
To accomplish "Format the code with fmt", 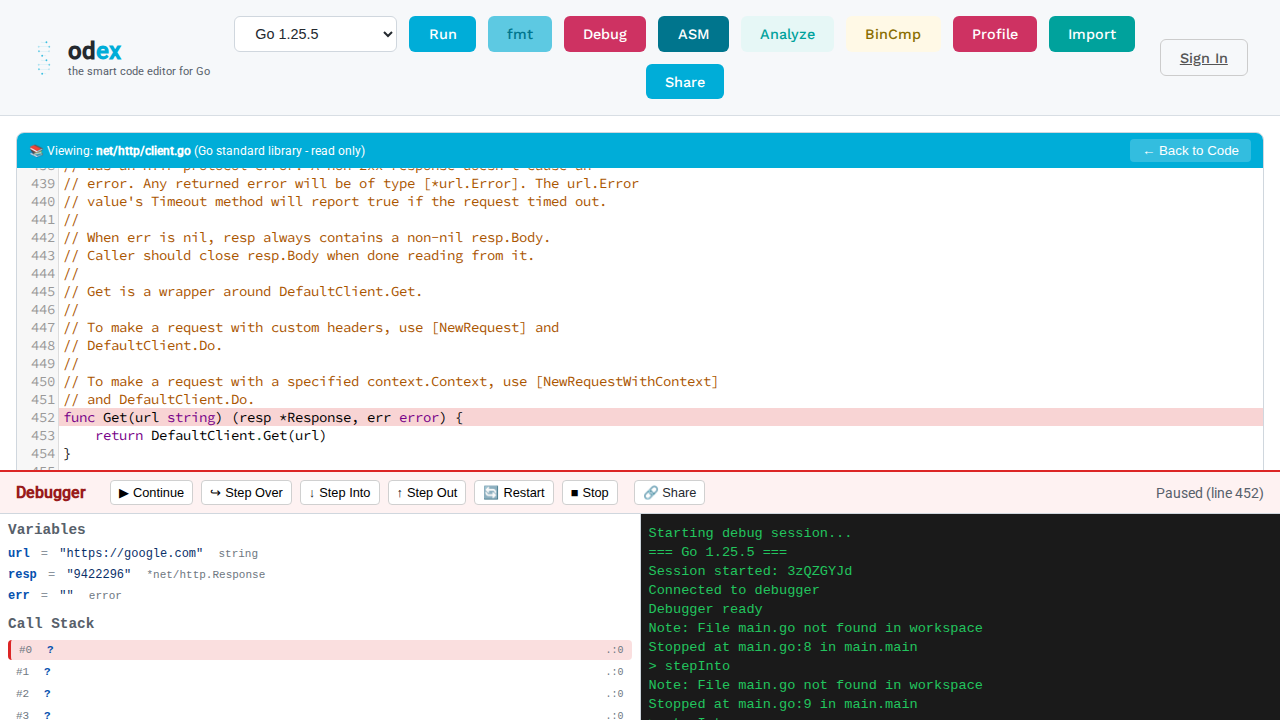I will coord(519,33).
